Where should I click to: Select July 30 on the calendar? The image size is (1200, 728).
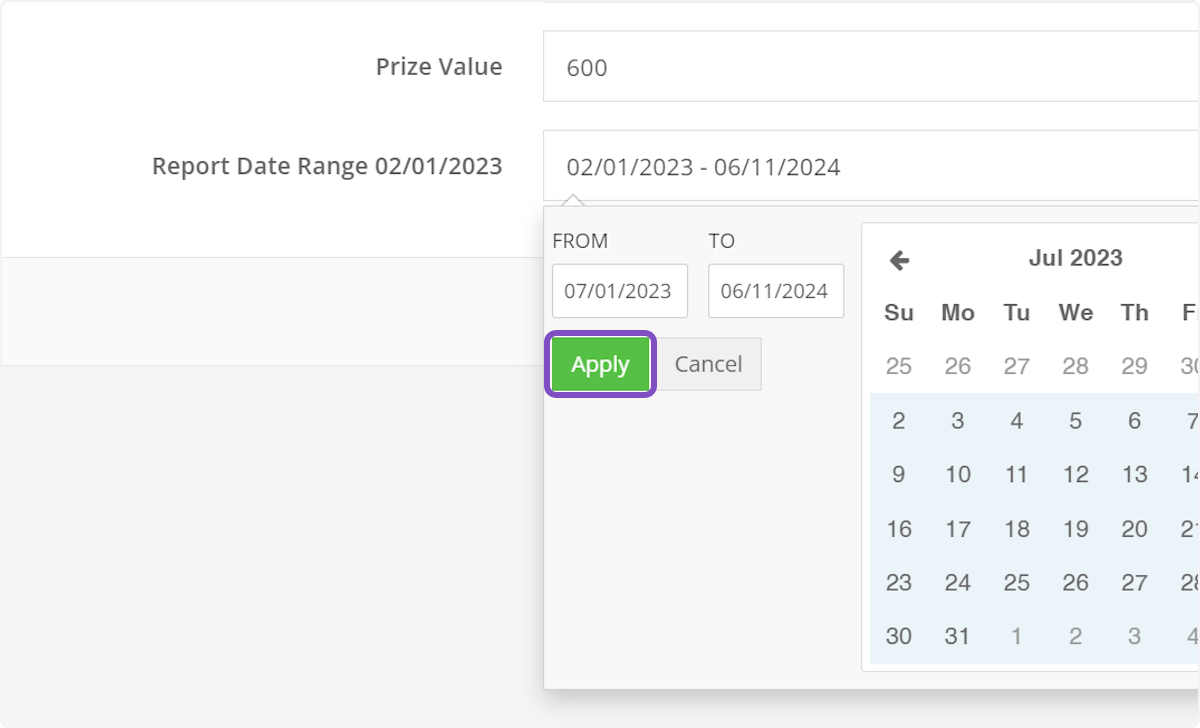[898, 636]
